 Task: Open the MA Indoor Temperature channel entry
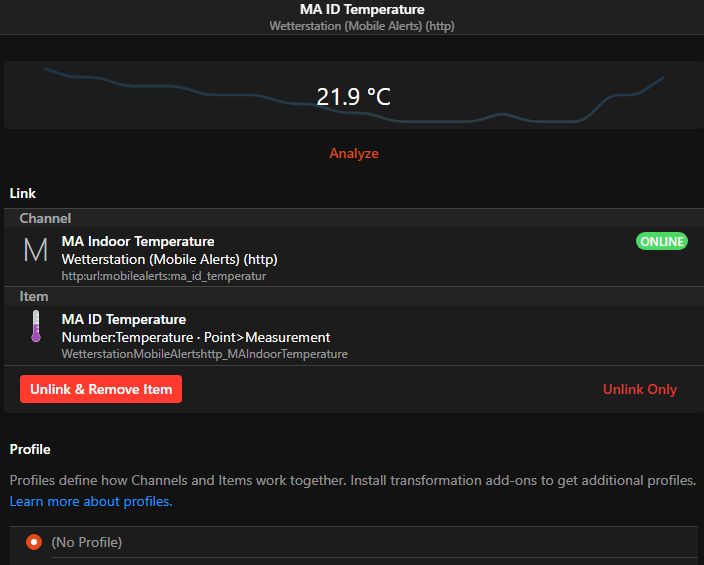[138, 241]
